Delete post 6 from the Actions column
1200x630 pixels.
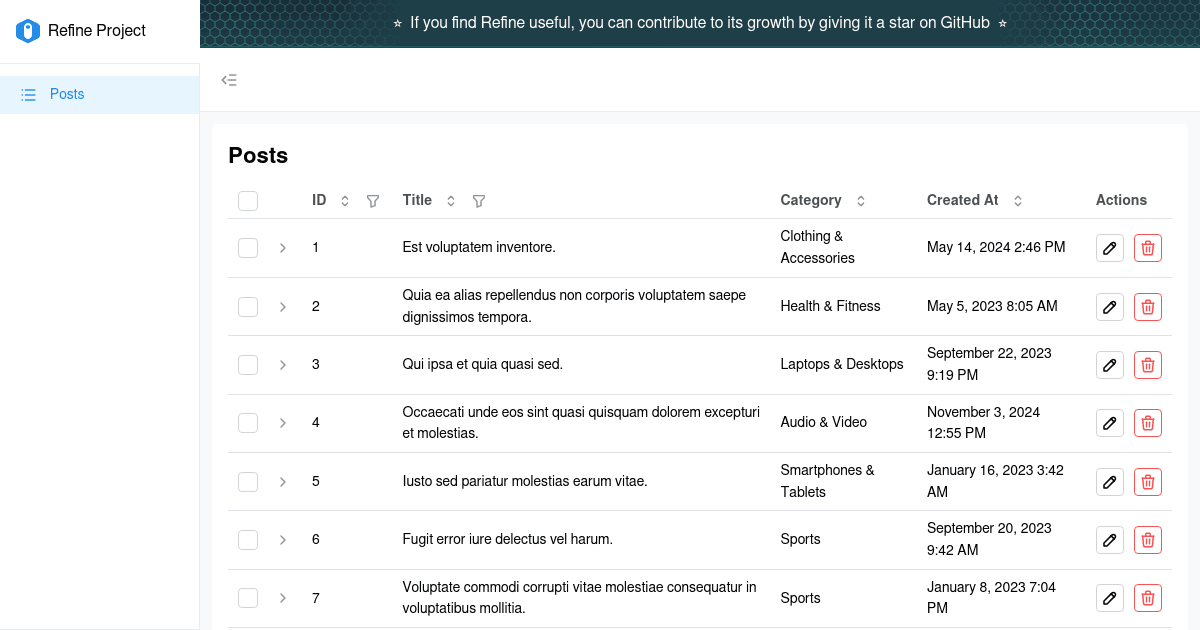[1147, 539]
